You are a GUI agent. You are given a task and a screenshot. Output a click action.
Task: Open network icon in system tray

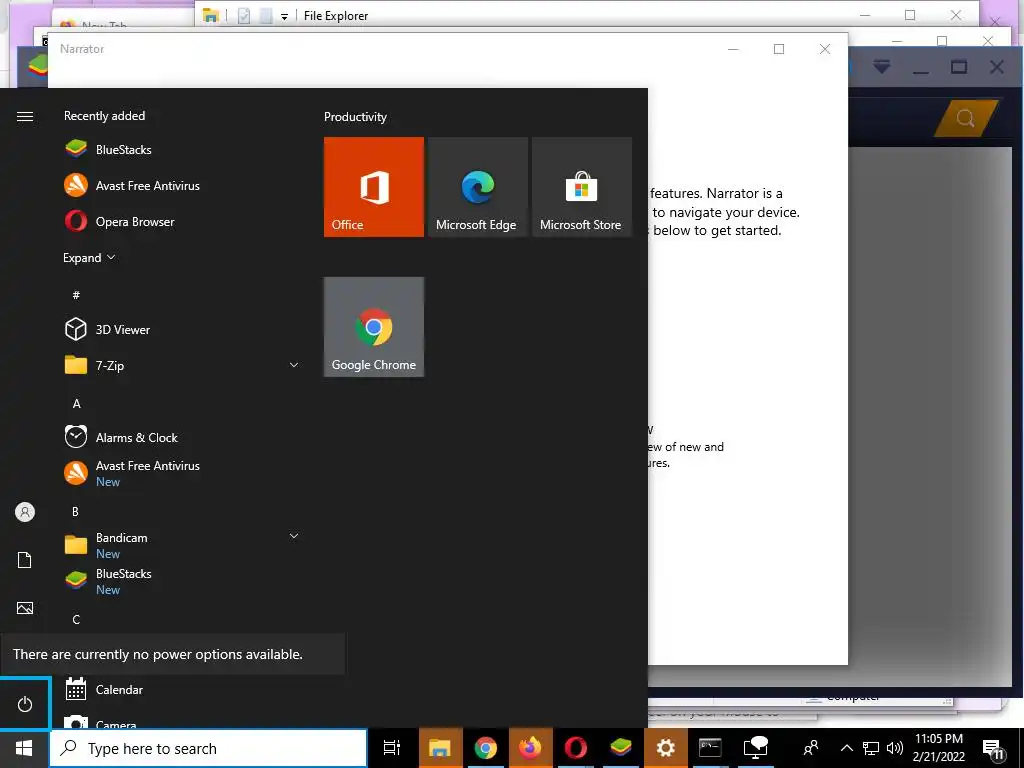871,748
